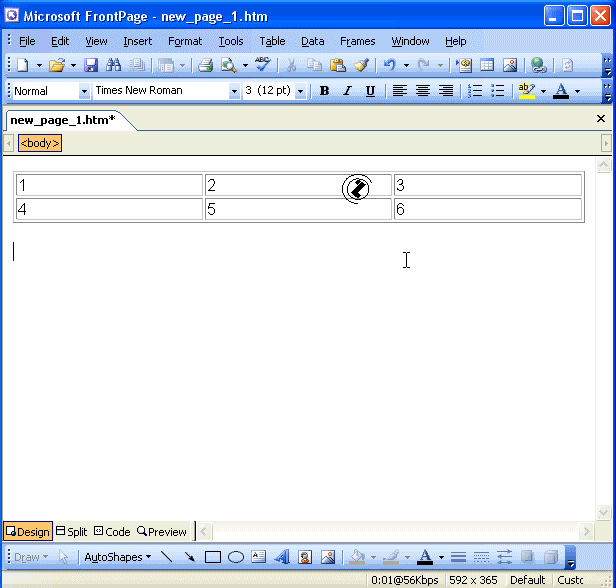Insert WordArt from the drawing toolbar
The width and height of the screenshot is (616, 588).
click(281, 557)
